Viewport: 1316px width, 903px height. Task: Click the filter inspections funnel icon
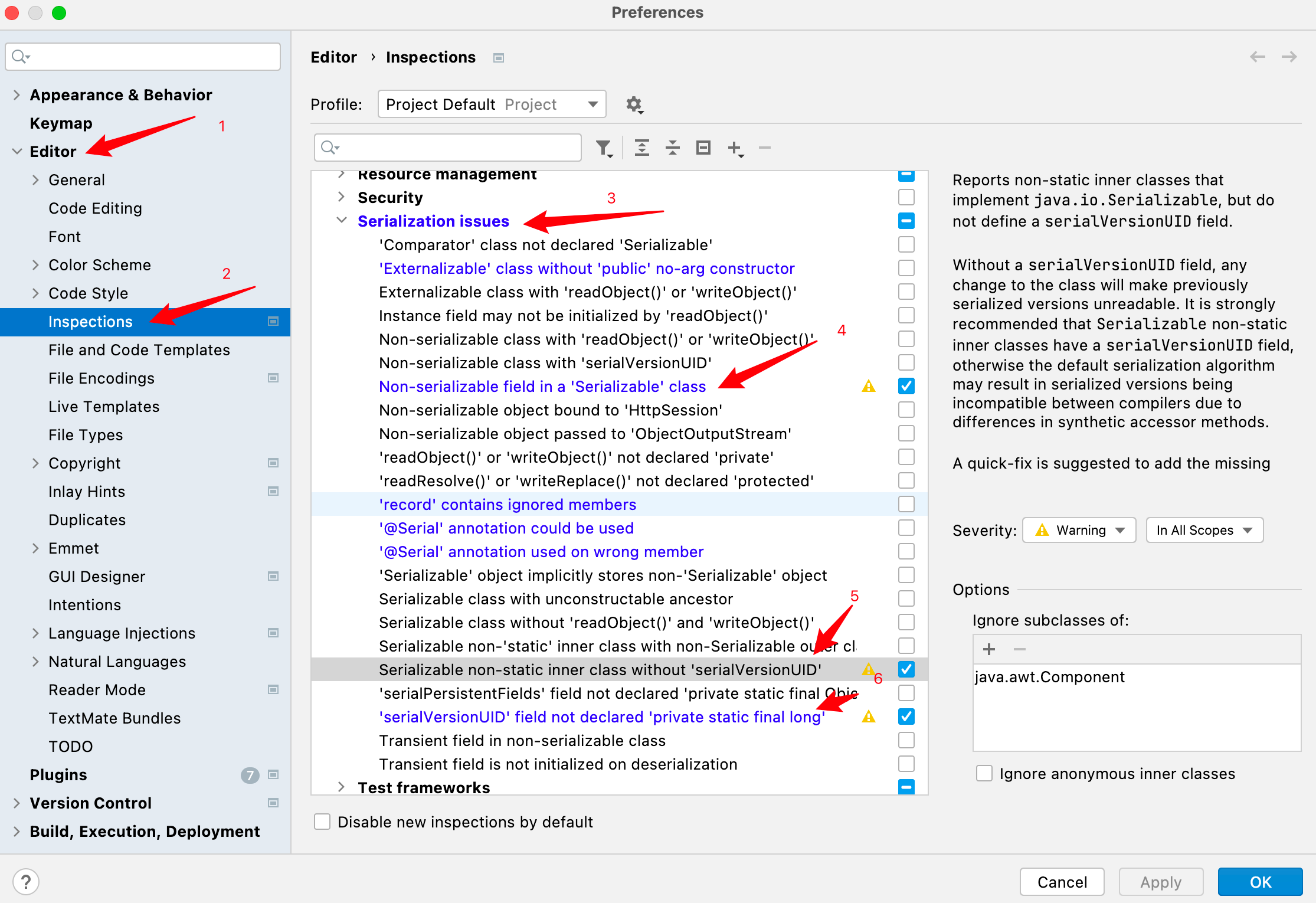click(603, 148)
